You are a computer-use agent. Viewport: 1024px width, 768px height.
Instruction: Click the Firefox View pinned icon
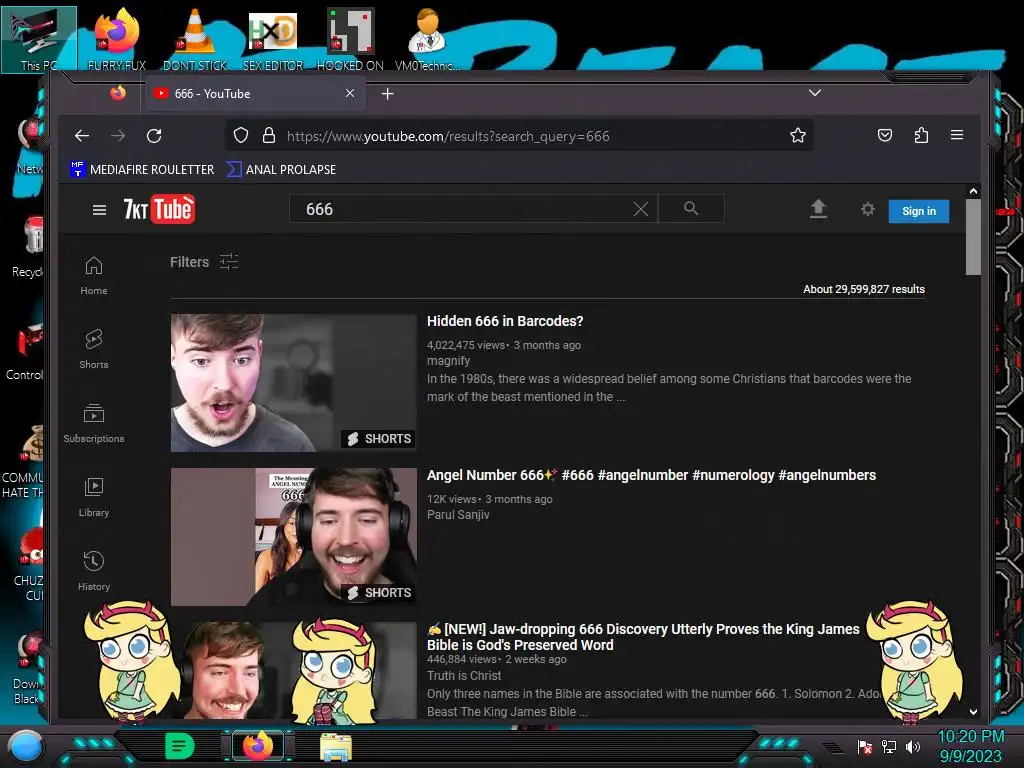pyautogui.click(x=118, y=93)
